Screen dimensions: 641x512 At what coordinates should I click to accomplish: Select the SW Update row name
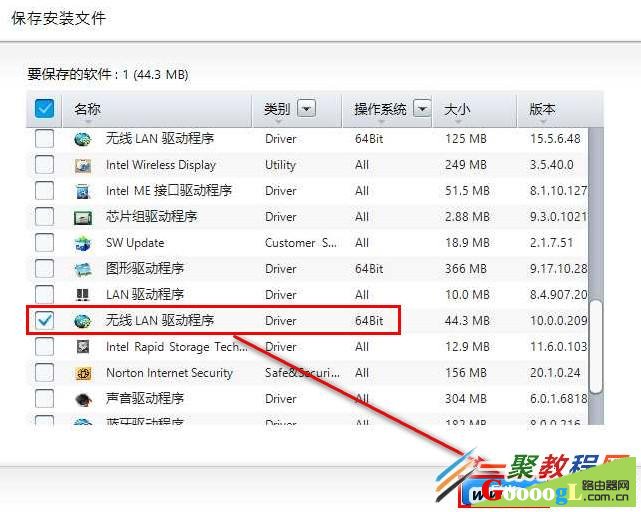click(135, 243)
